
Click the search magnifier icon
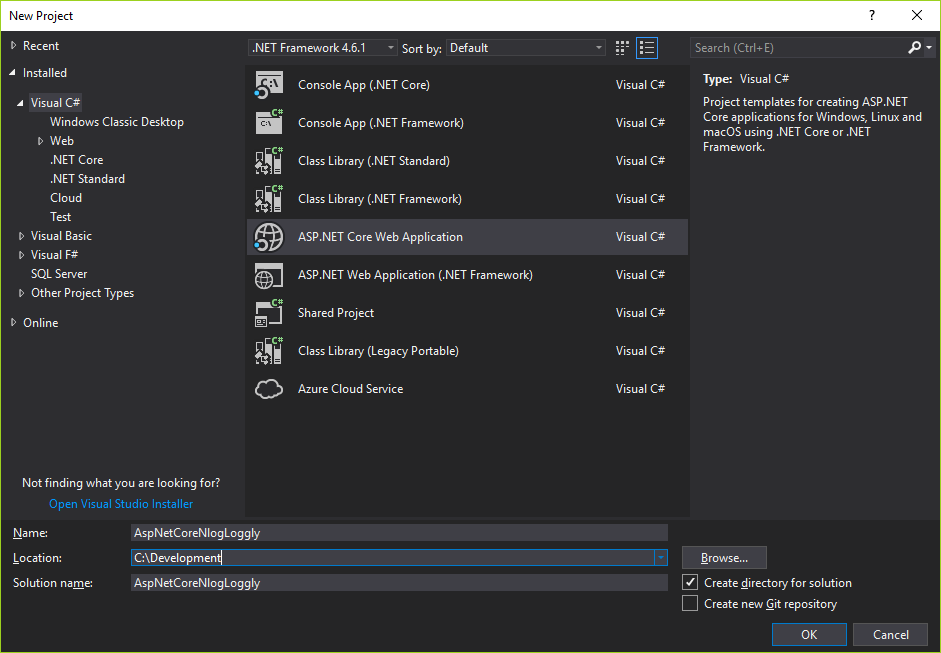point(913,47)
